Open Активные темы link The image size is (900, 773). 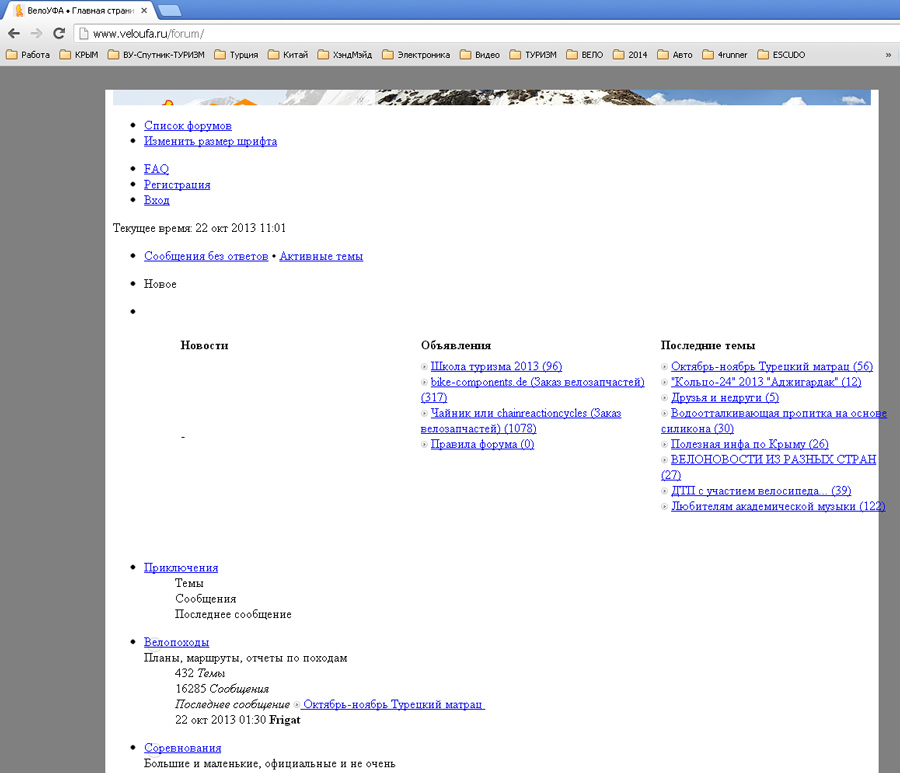(x=321, y=256)
